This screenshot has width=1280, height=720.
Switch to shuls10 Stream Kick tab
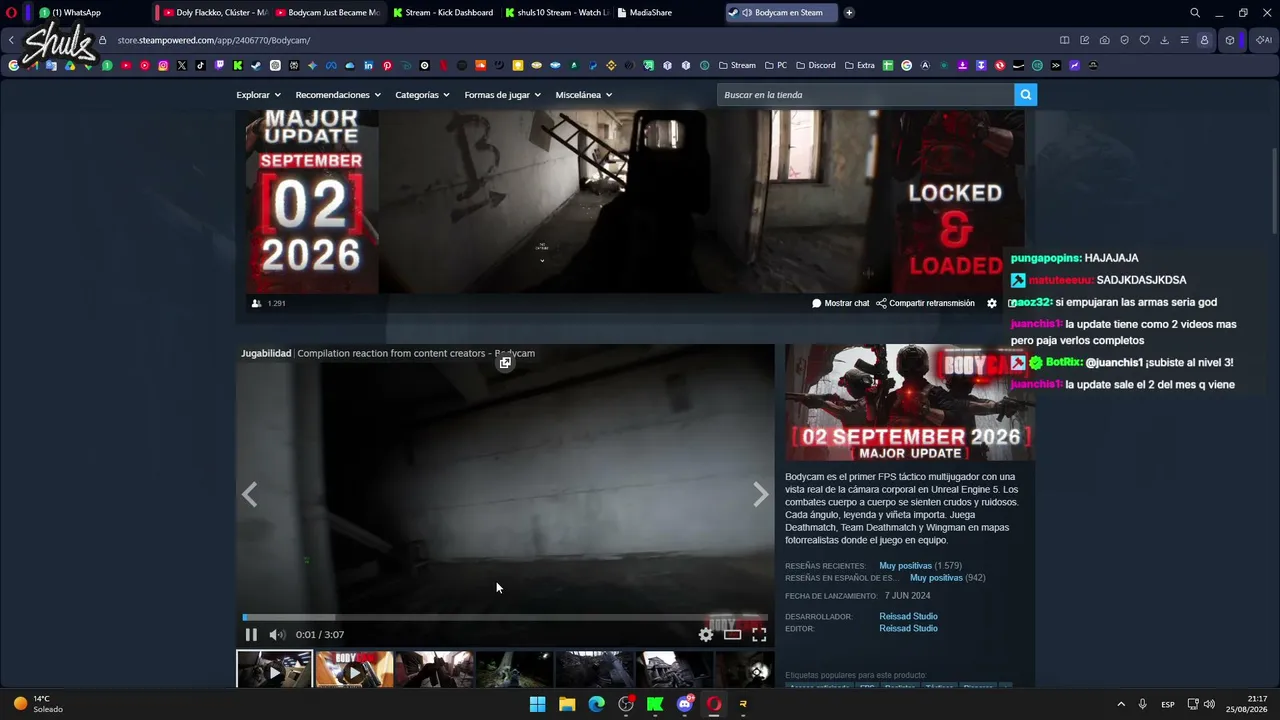[x=556, y=13]
